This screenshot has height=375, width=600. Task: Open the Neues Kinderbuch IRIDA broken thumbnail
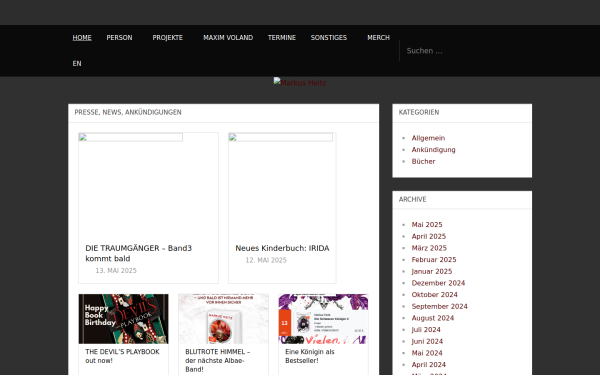(x=280, y=137)
